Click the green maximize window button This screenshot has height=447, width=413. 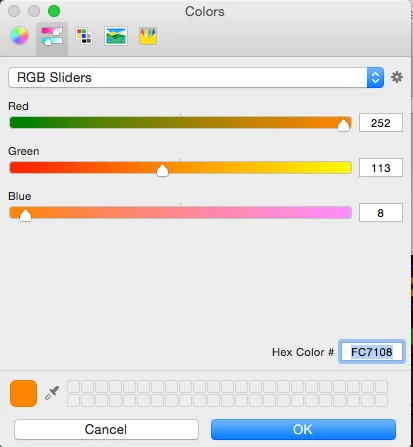tap(54, 11)
